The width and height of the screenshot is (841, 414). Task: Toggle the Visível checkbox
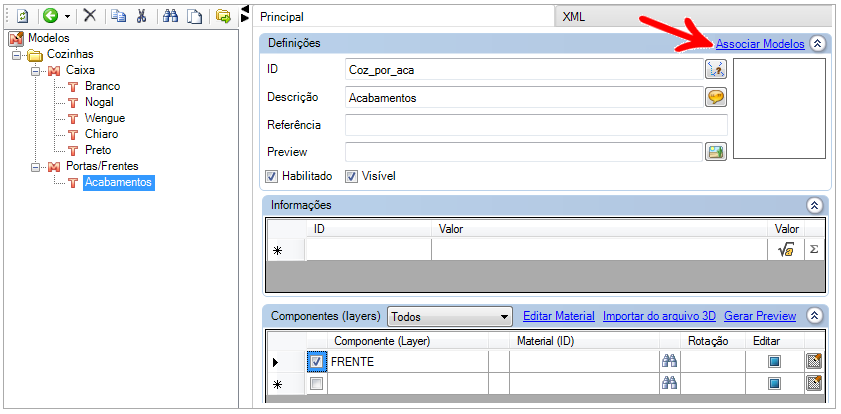tap(351, 176)
